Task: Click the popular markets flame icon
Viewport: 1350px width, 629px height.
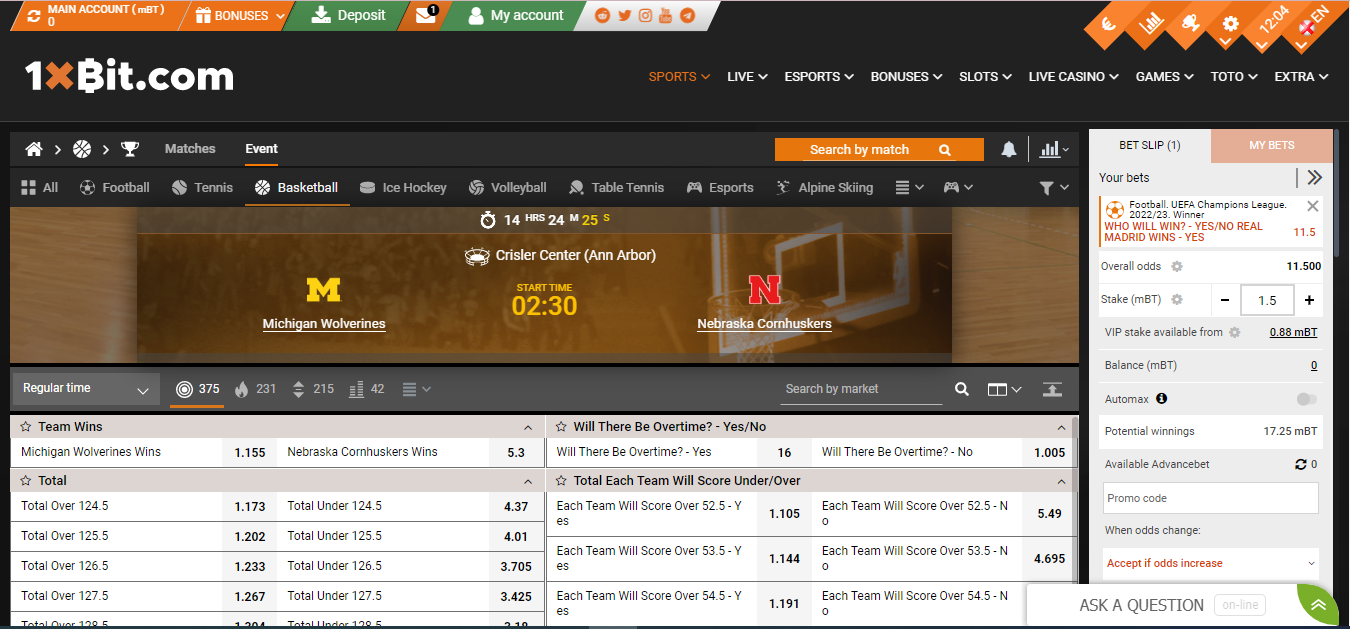Action: [x=240, y=389]
